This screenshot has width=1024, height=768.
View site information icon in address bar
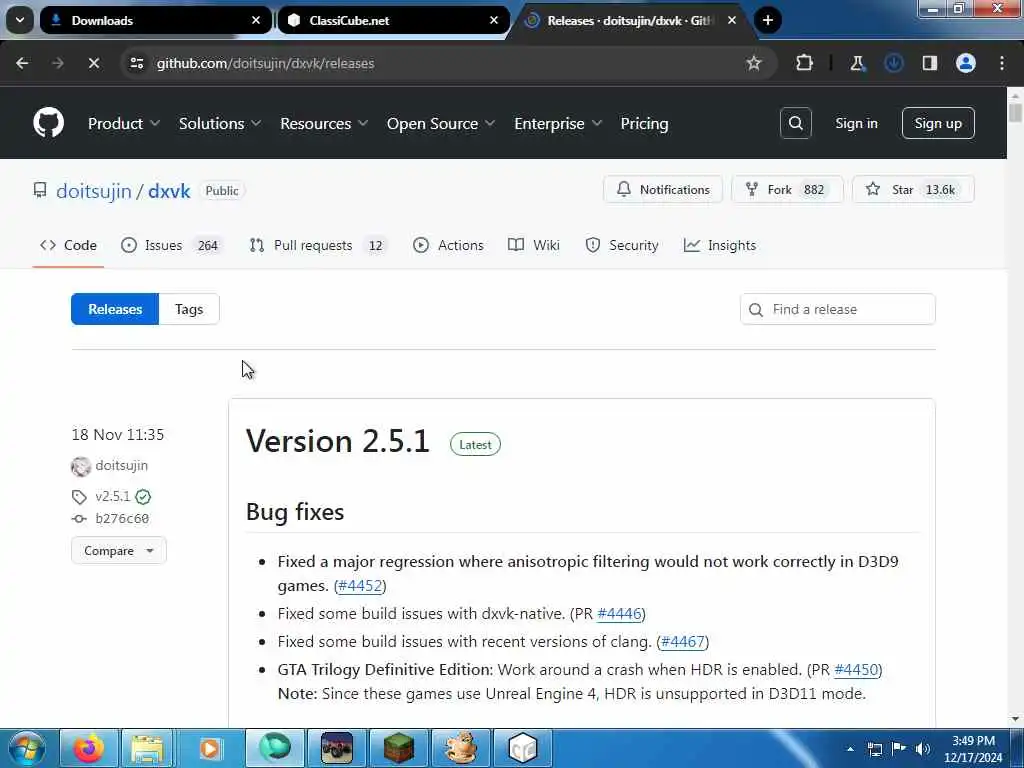click(136, 63)
